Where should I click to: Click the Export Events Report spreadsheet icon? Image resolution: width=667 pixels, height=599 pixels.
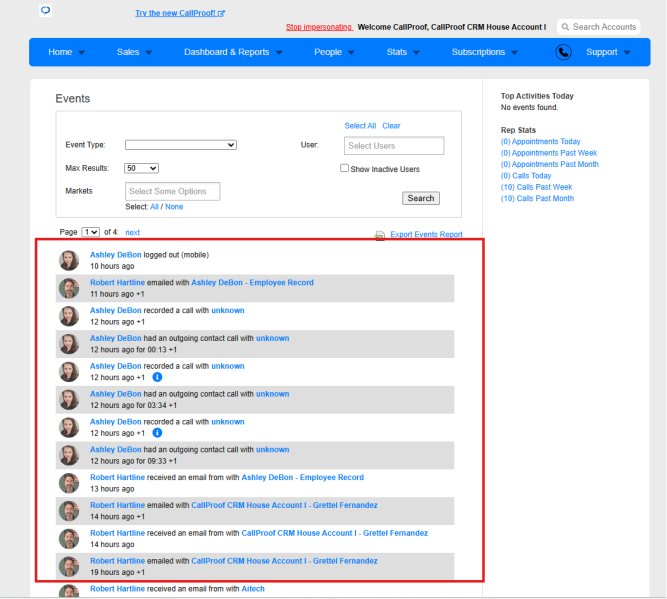[x=379, y=235]
